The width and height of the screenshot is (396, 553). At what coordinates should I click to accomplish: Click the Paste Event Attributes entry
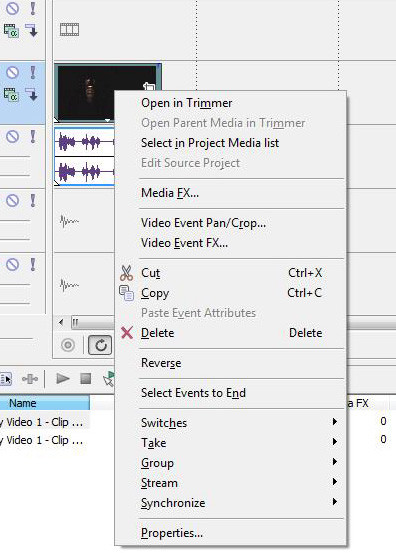tap(231, 313)
